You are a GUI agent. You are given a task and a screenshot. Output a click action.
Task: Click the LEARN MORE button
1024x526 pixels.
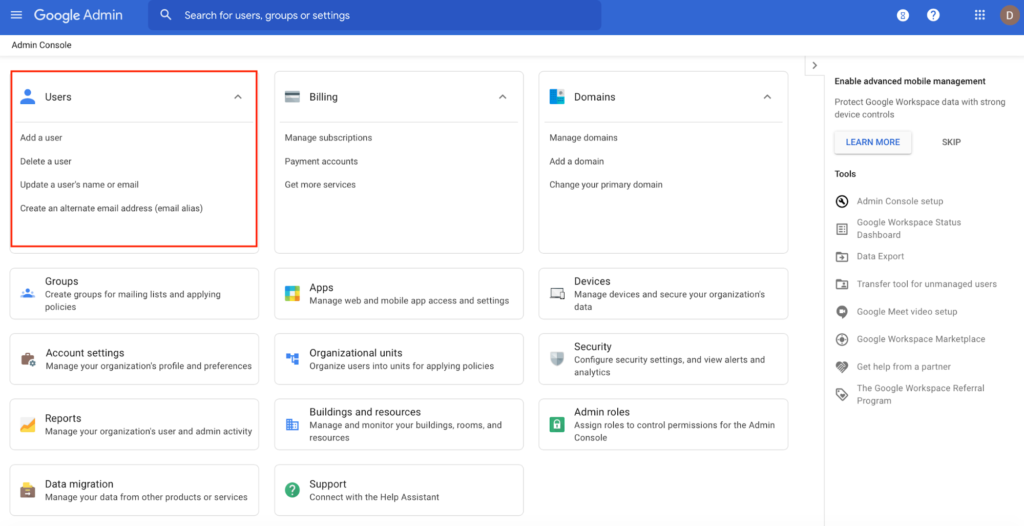(872, 142)
